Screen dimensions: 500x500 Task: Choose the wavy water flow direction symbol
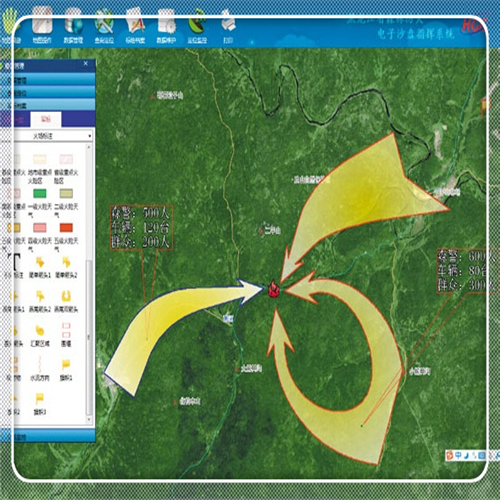[40, 364]
